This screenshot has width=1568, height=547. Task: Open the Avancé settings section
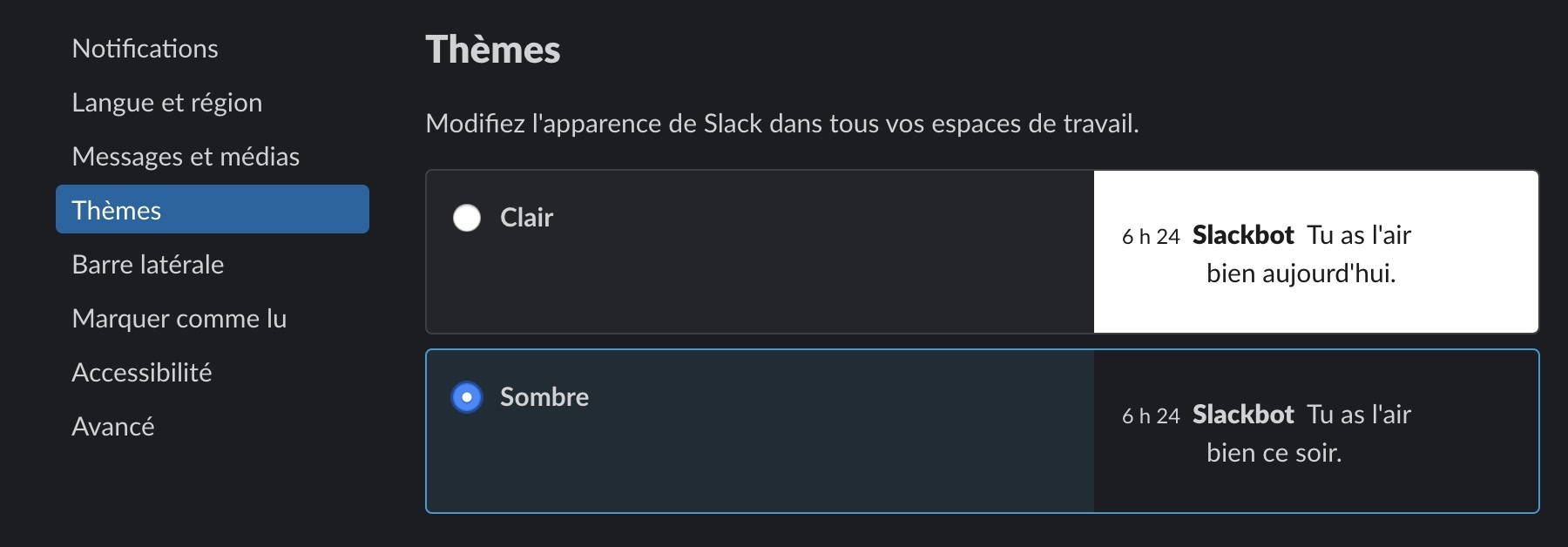coord(113,427)
